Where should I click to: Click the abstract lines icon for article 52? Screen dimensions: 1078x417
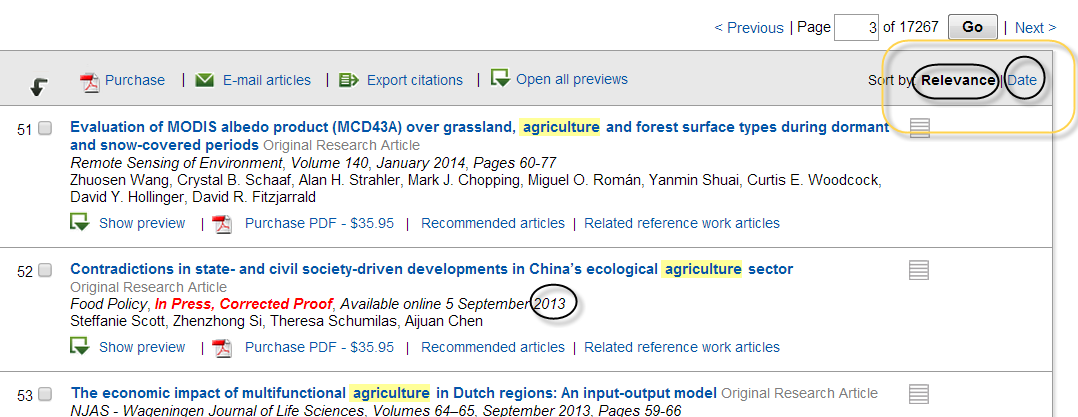[x=919, y=270]
